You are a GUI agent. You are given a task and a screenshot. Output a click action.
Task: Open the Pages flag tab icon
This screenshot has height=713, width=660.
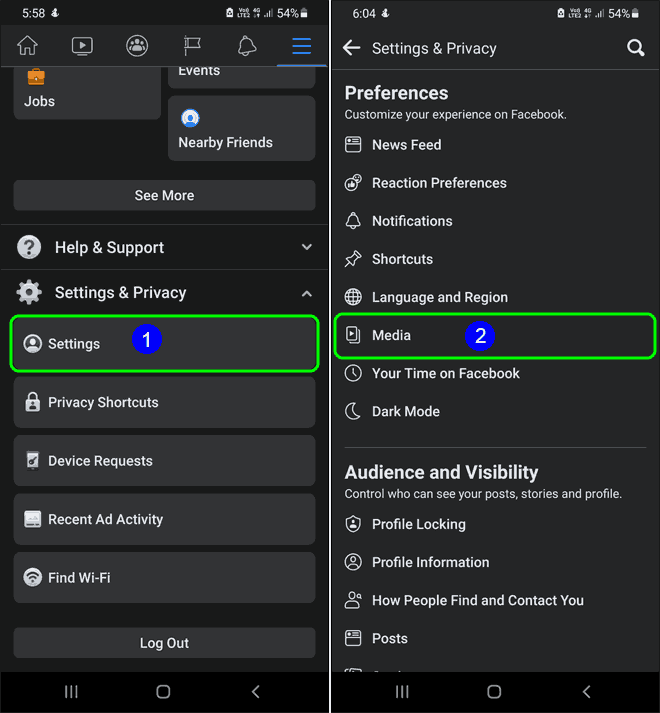coord(192,45)
